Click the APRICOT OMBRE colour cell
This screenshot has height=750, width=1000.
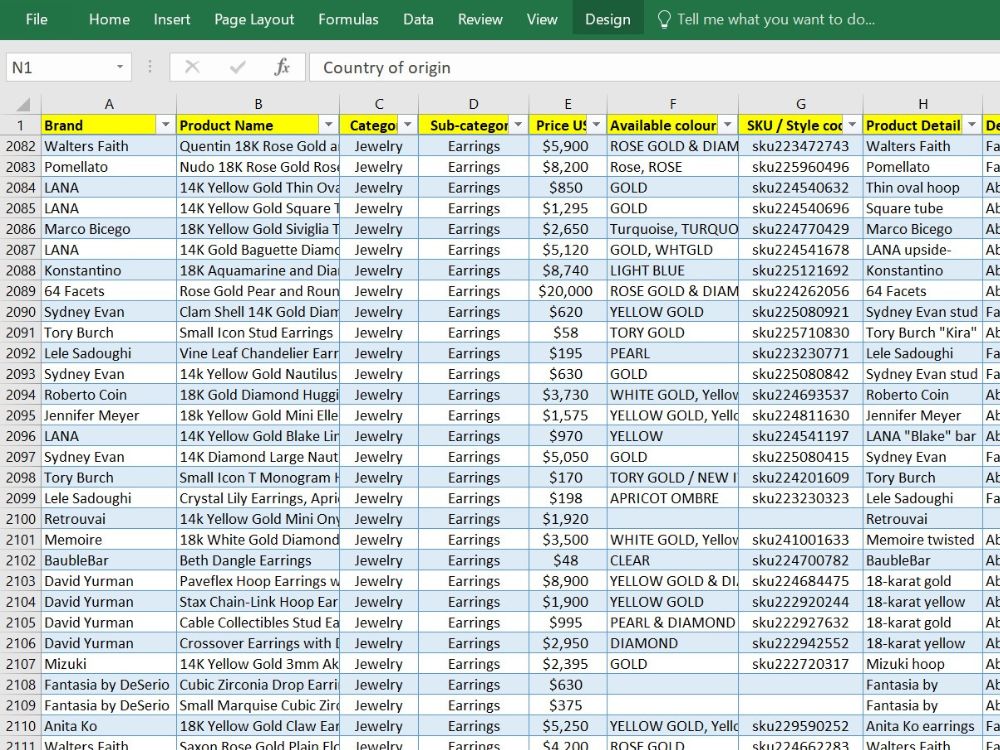tap(673, 498)
